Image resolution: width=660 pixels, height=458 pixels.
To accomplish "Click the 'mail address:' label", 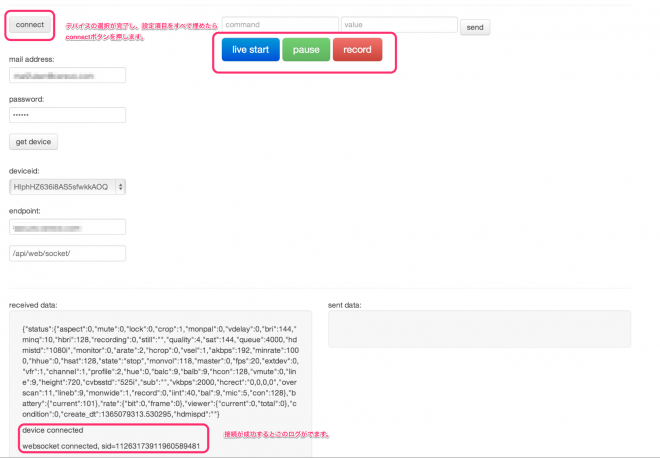I will (31, 59).
